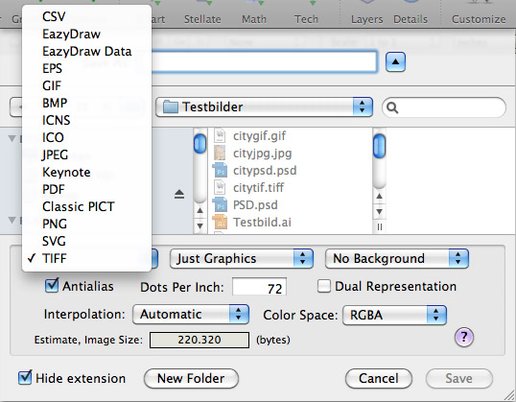This screenshot has width=516, height=402.
Task: Open the RGBA Color Space dropdown
Action: (394, 315)
